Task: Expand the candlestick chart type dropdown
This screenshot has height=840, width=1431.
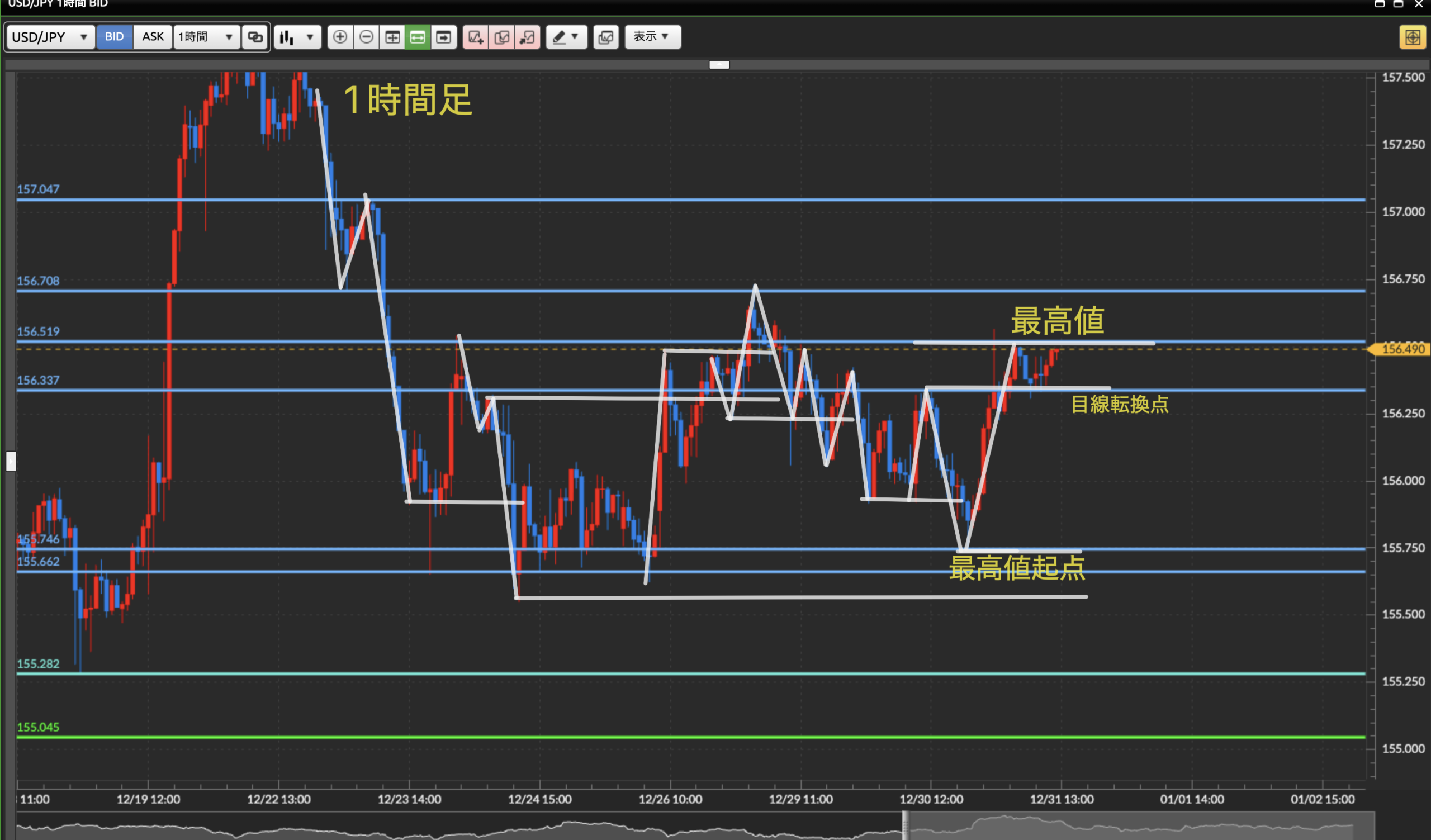Action: pos(297,37)
